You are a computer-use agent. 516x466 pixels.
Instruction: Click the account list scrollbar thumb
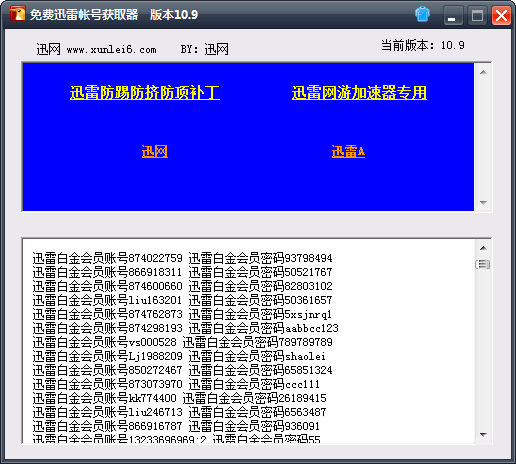pos(483,264)
